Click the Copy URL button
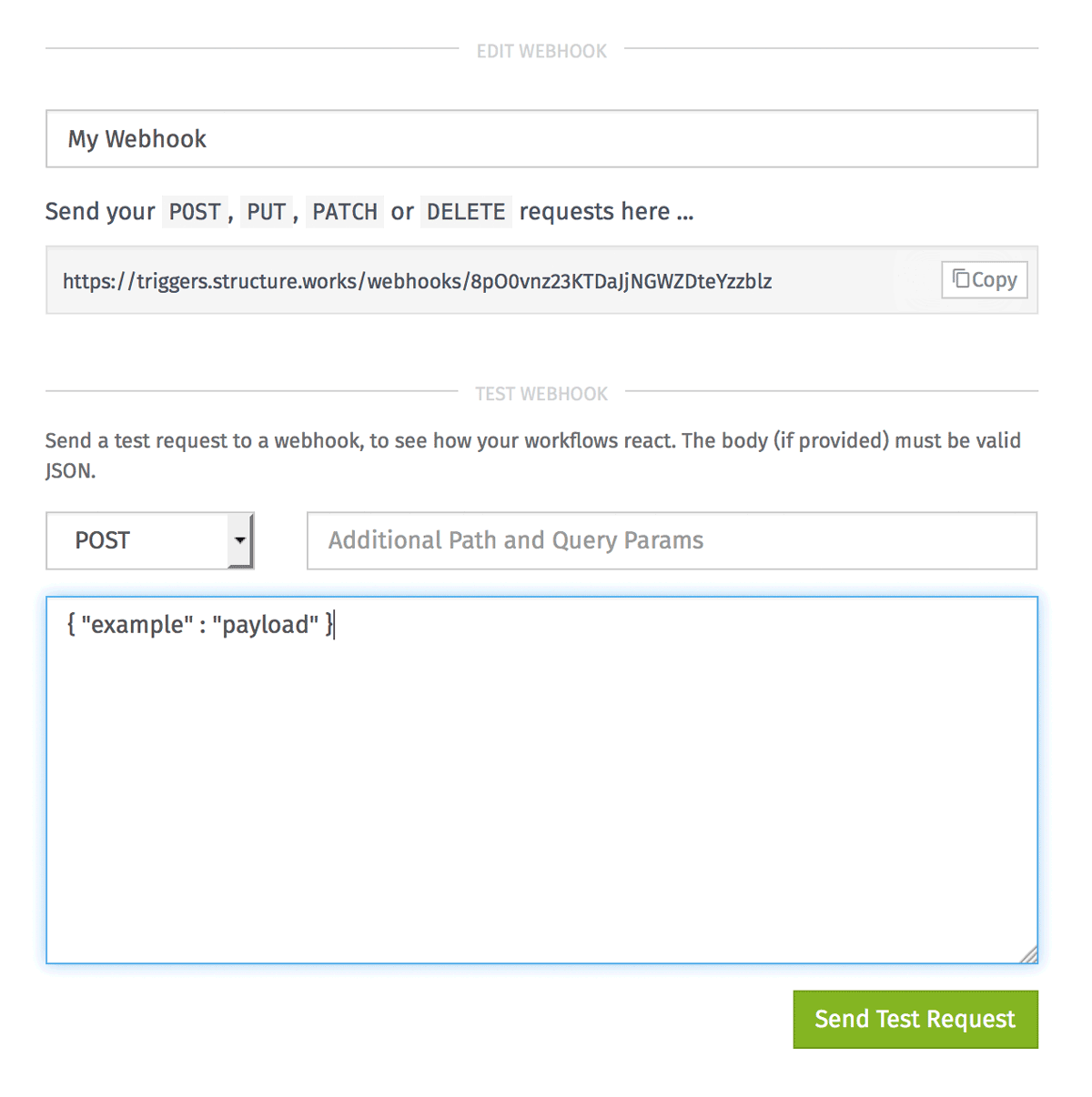The image size is (1092, 1097). coord(985,279)
